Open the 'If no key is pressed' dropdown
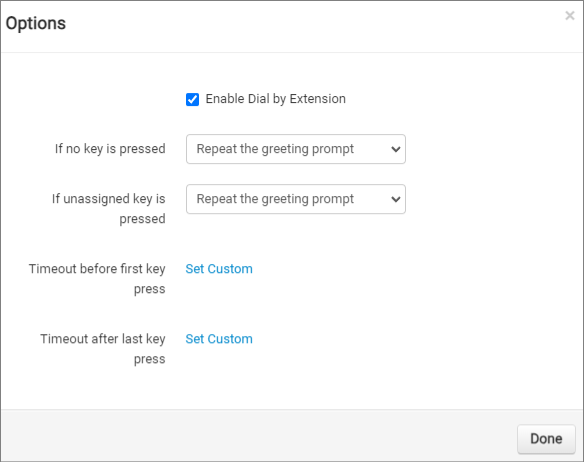584x462 pixels. [x=296, y=149]
